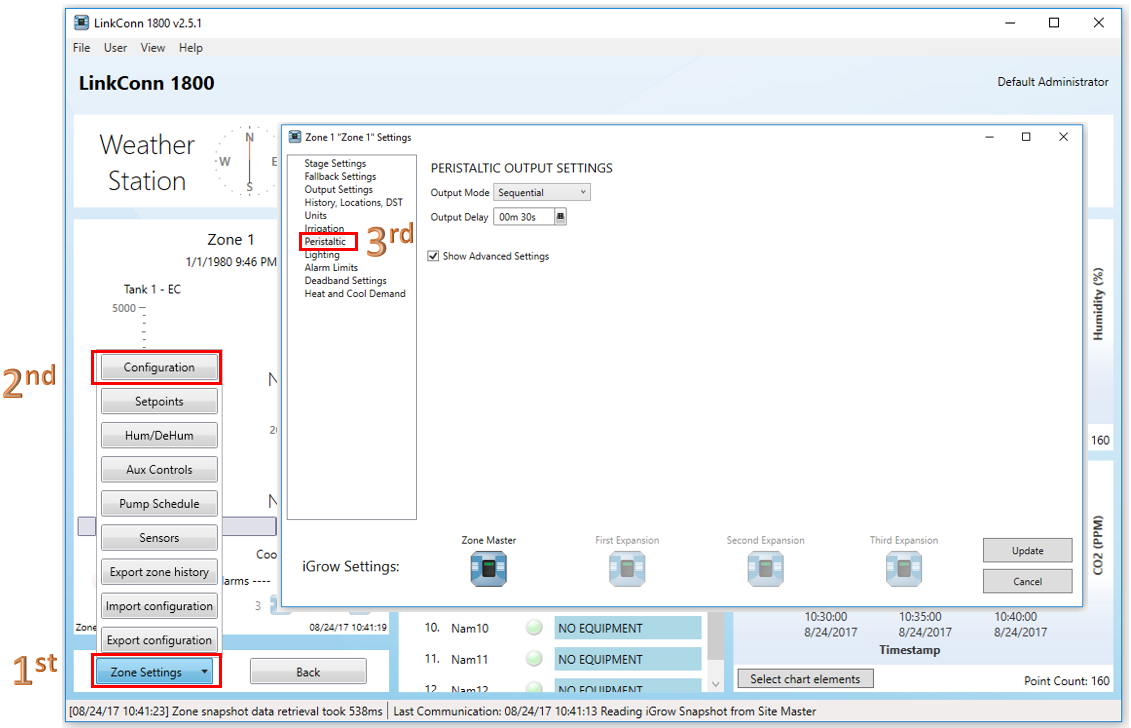The height and width of the screenshot is (728, 1131).
Task: Select Irrigation in the settings list
Action: 324,228
